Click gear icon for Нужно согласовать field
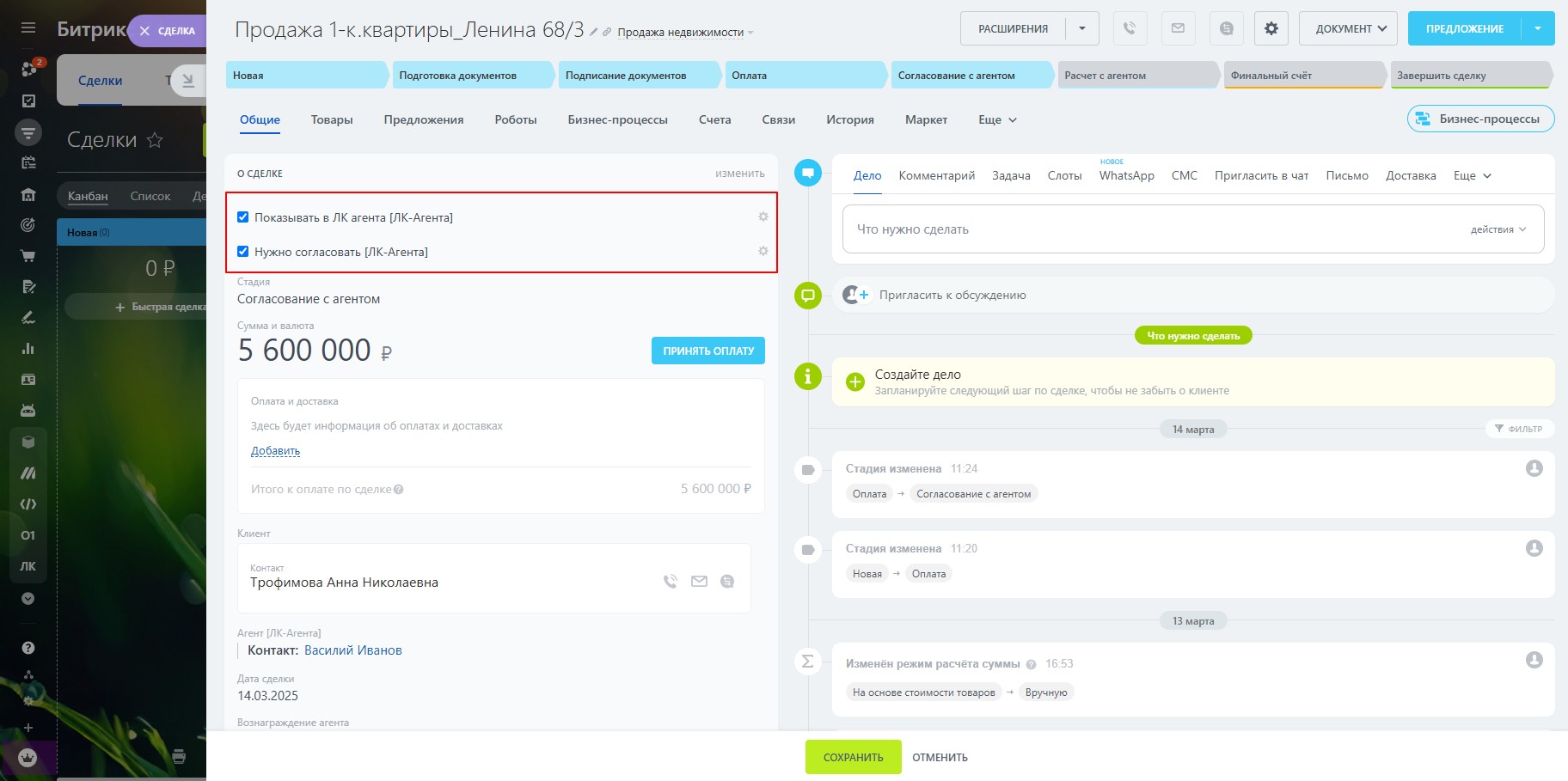The image size is (1568, 781). coord(763,251)
